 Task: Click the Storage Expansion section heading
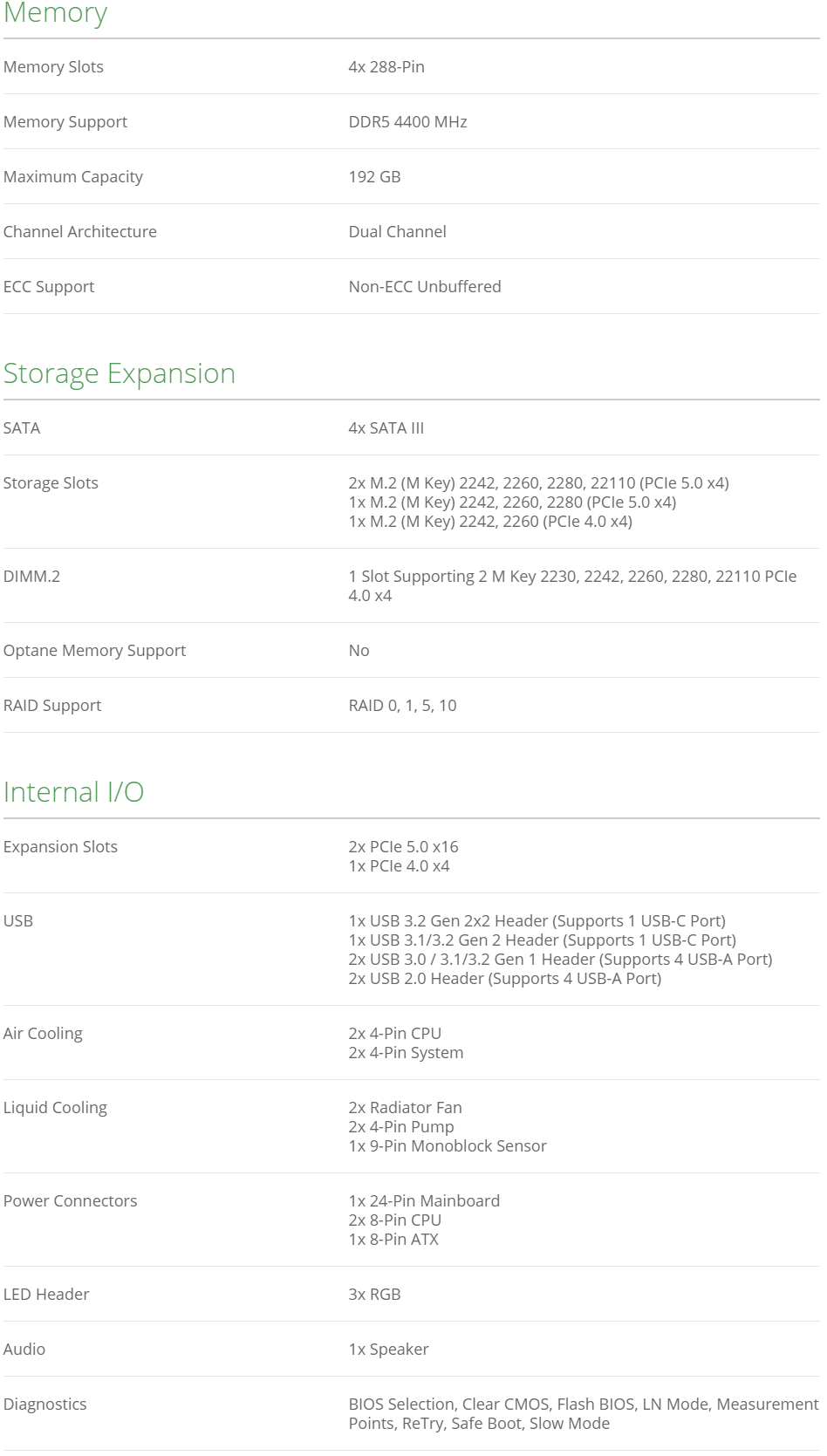click(120, 373)
